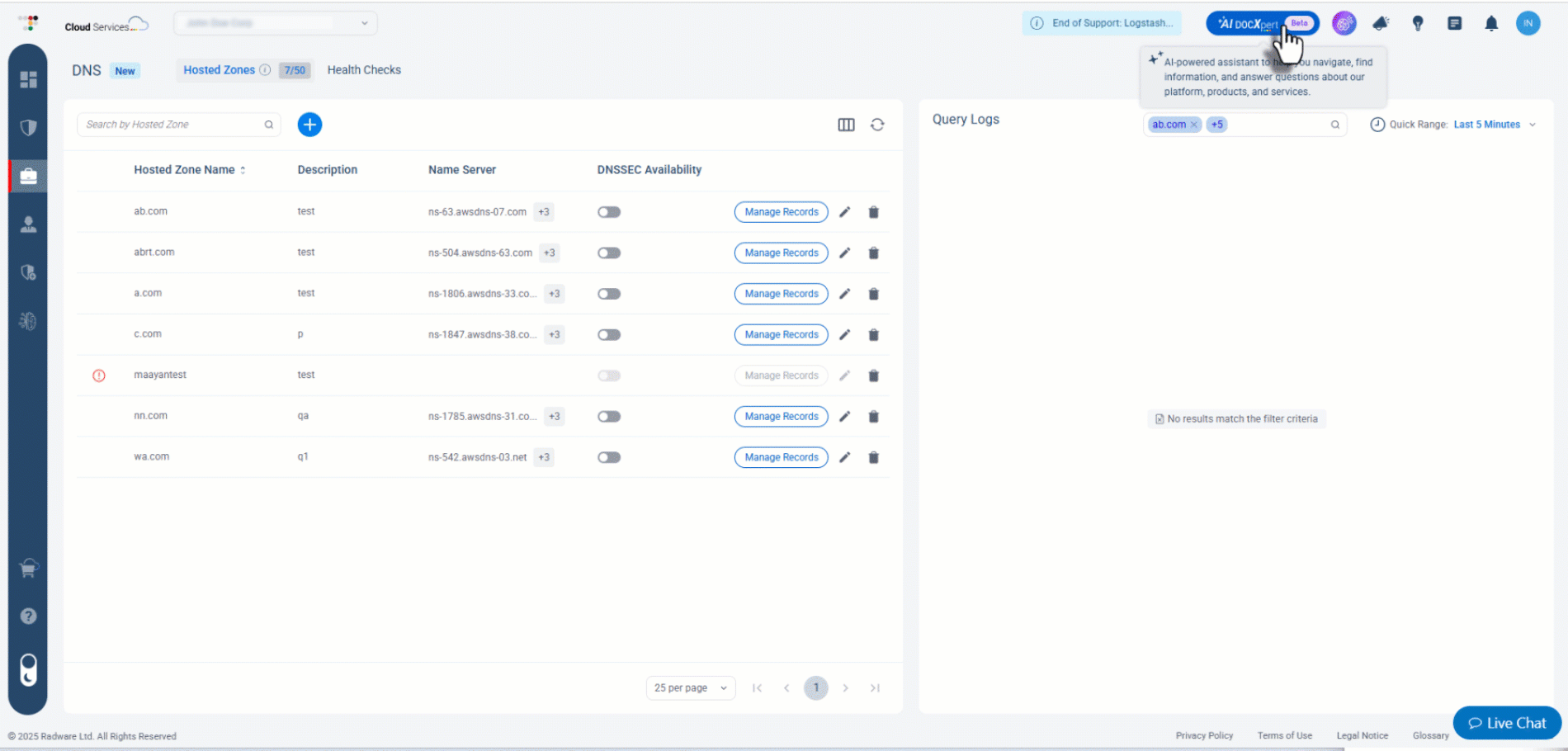The width and height of the screenshot is (1568, 751).
Task: Open the column chooser icon
Action: click(846, 125)
